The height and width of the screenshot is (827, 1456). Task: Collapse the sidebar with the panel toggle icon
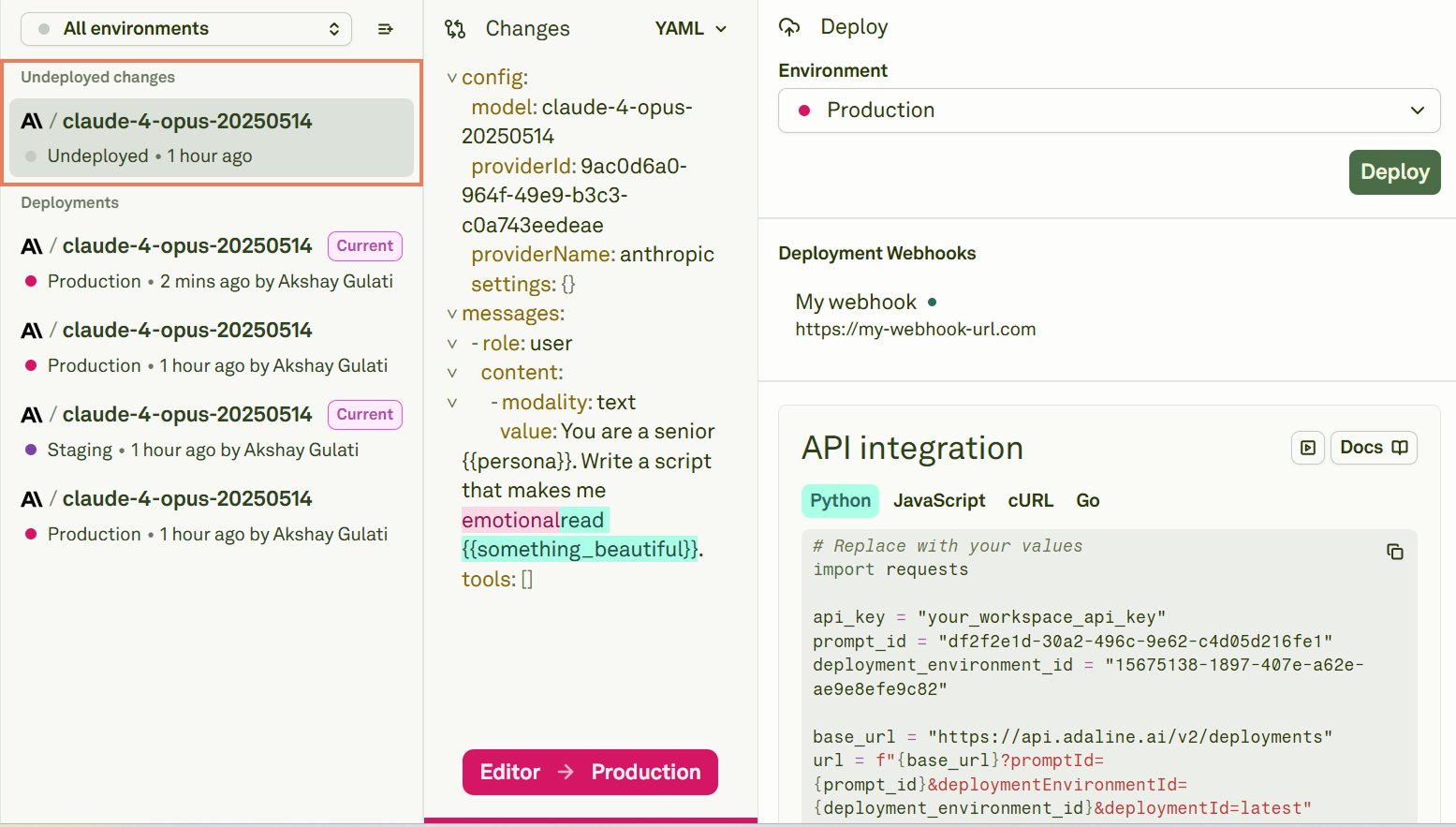[x=385, y=29]
